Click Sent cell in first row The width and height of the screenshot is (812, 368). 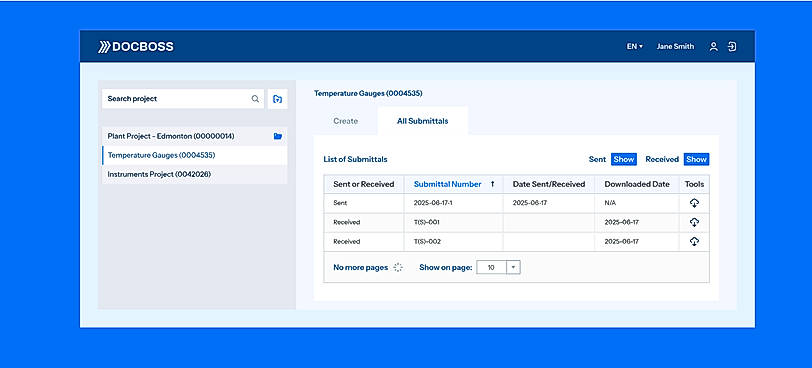click(340, 203)
